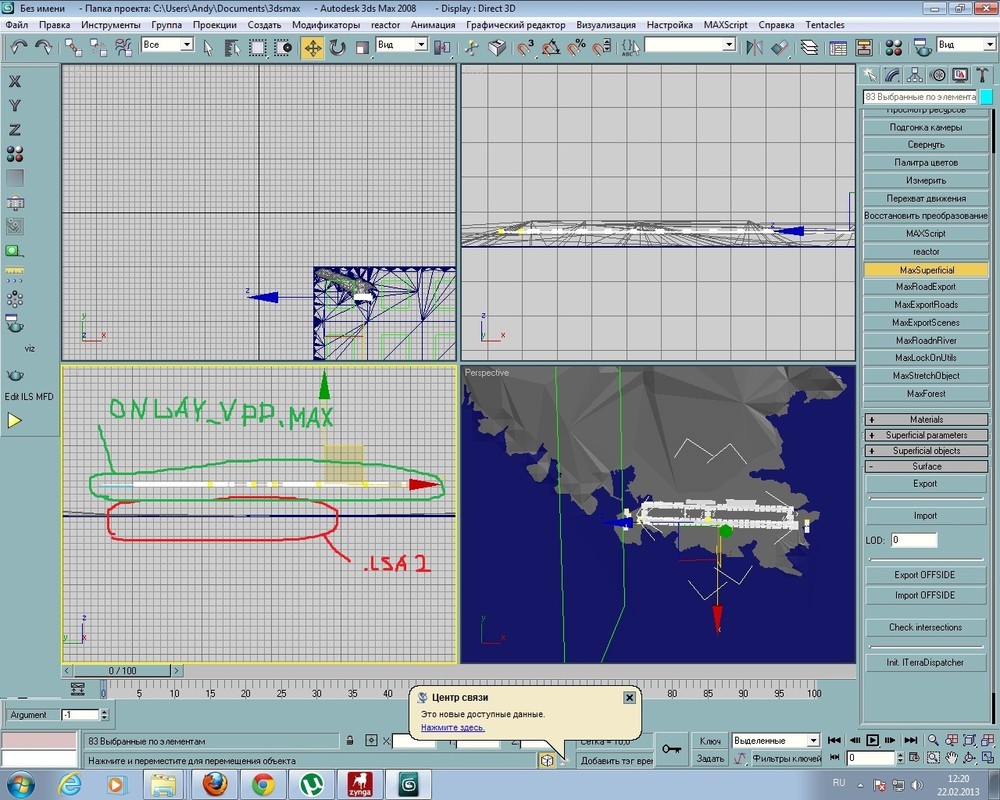Viewport: 1000px width, 800px height.
Task: Open the Hierarchy panel tab icon
Action: coord(915,75)
